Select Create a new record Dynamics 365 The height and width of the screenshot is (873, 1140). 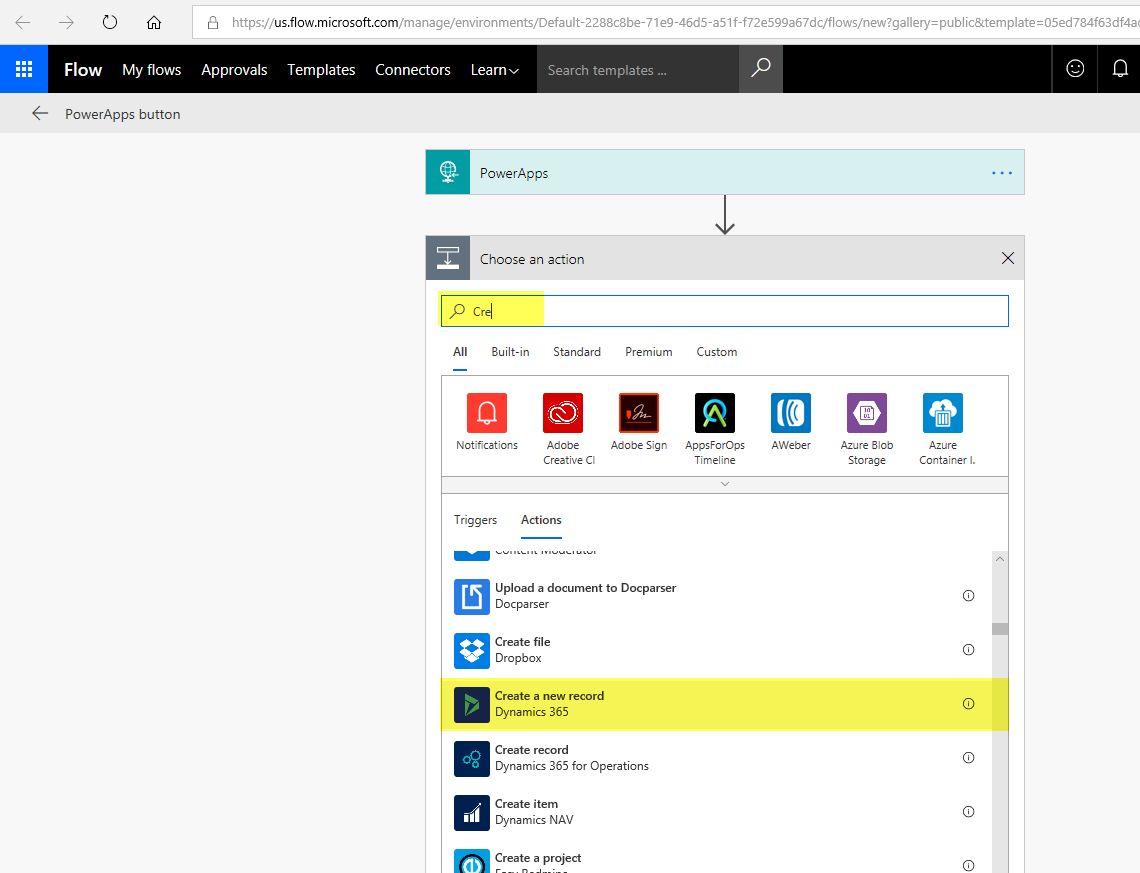[717, 704]
